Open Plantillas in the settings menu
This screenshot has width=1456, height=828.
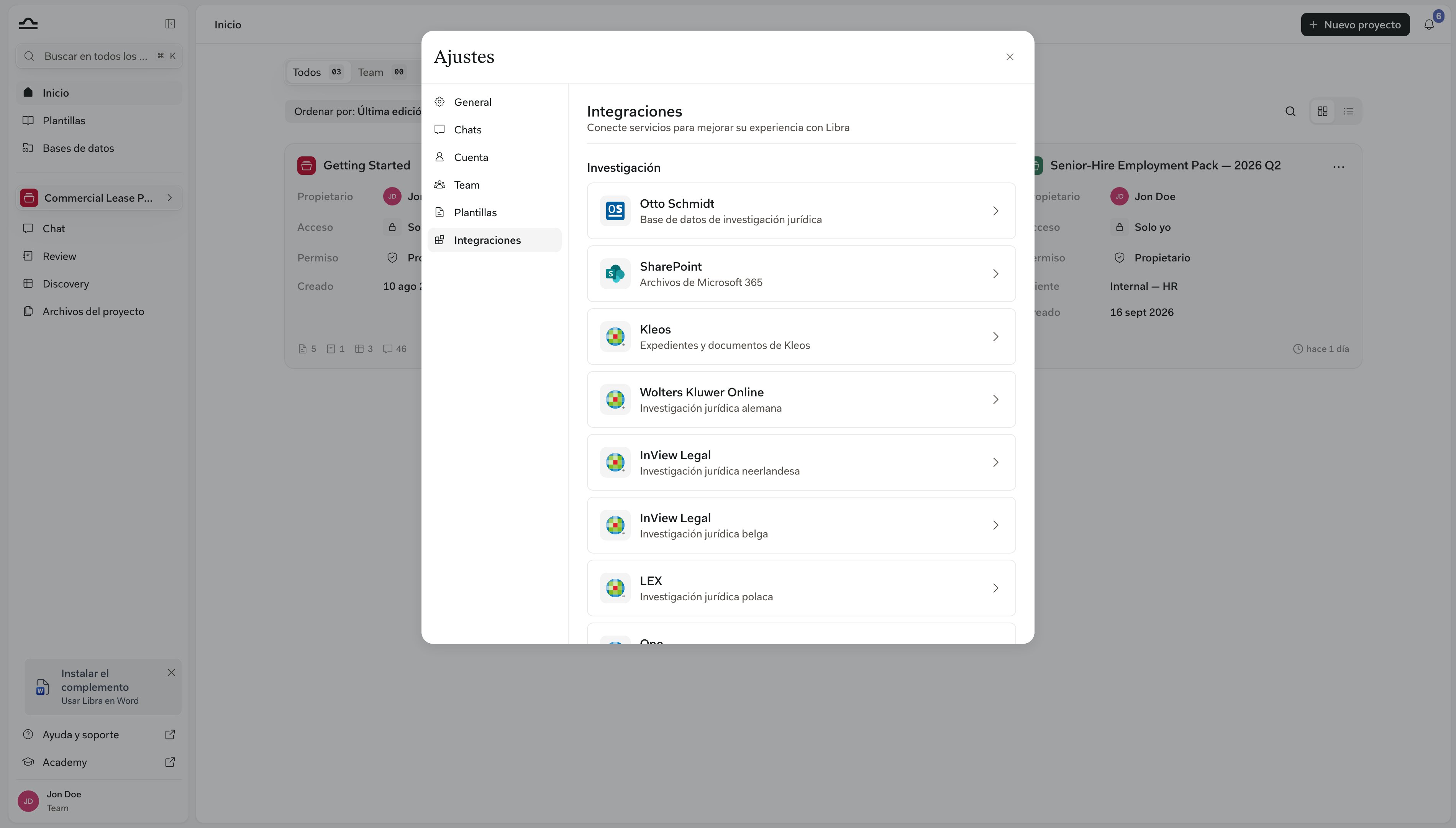494,213
